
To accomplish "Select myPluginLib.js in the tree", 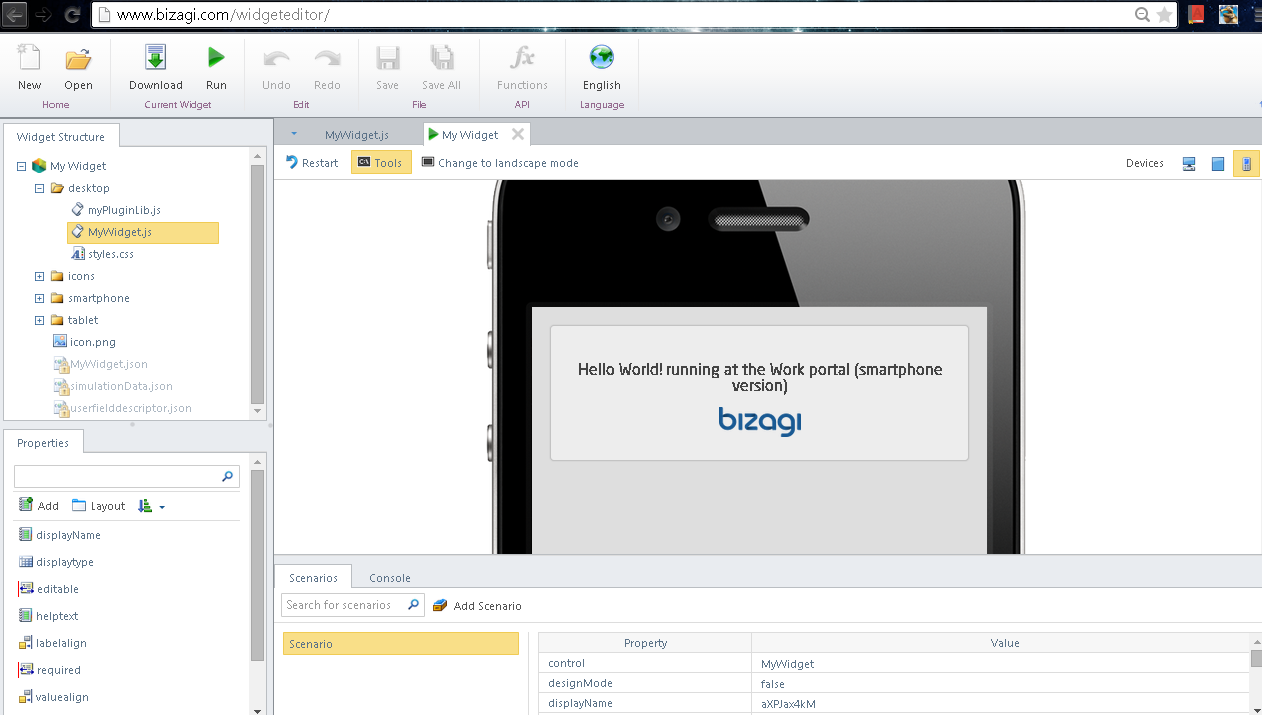I will 115,210.
